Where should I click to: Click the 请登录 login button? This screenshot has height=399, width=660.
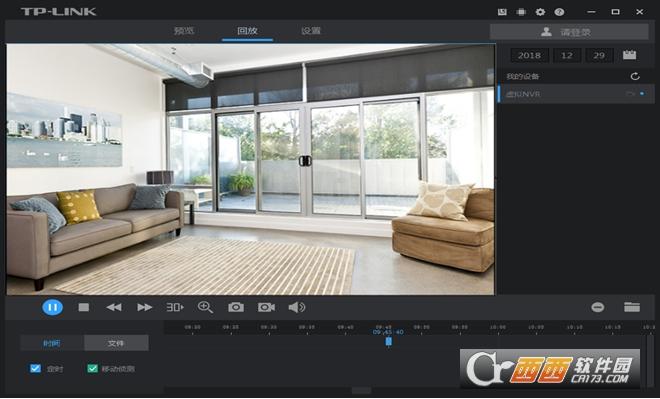pyautogui.click(x=569, y=32)
